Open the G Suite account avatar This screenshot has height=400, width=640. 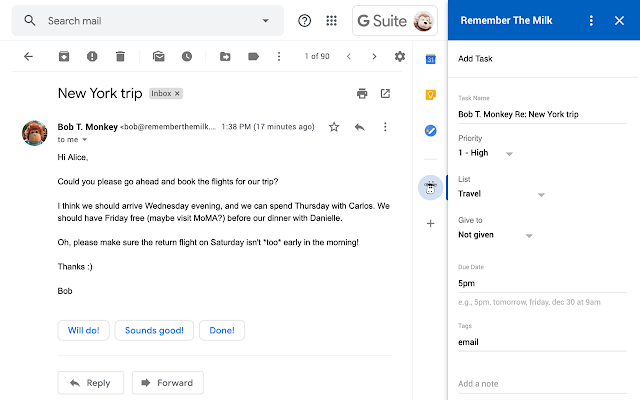[x=423, y=21]
